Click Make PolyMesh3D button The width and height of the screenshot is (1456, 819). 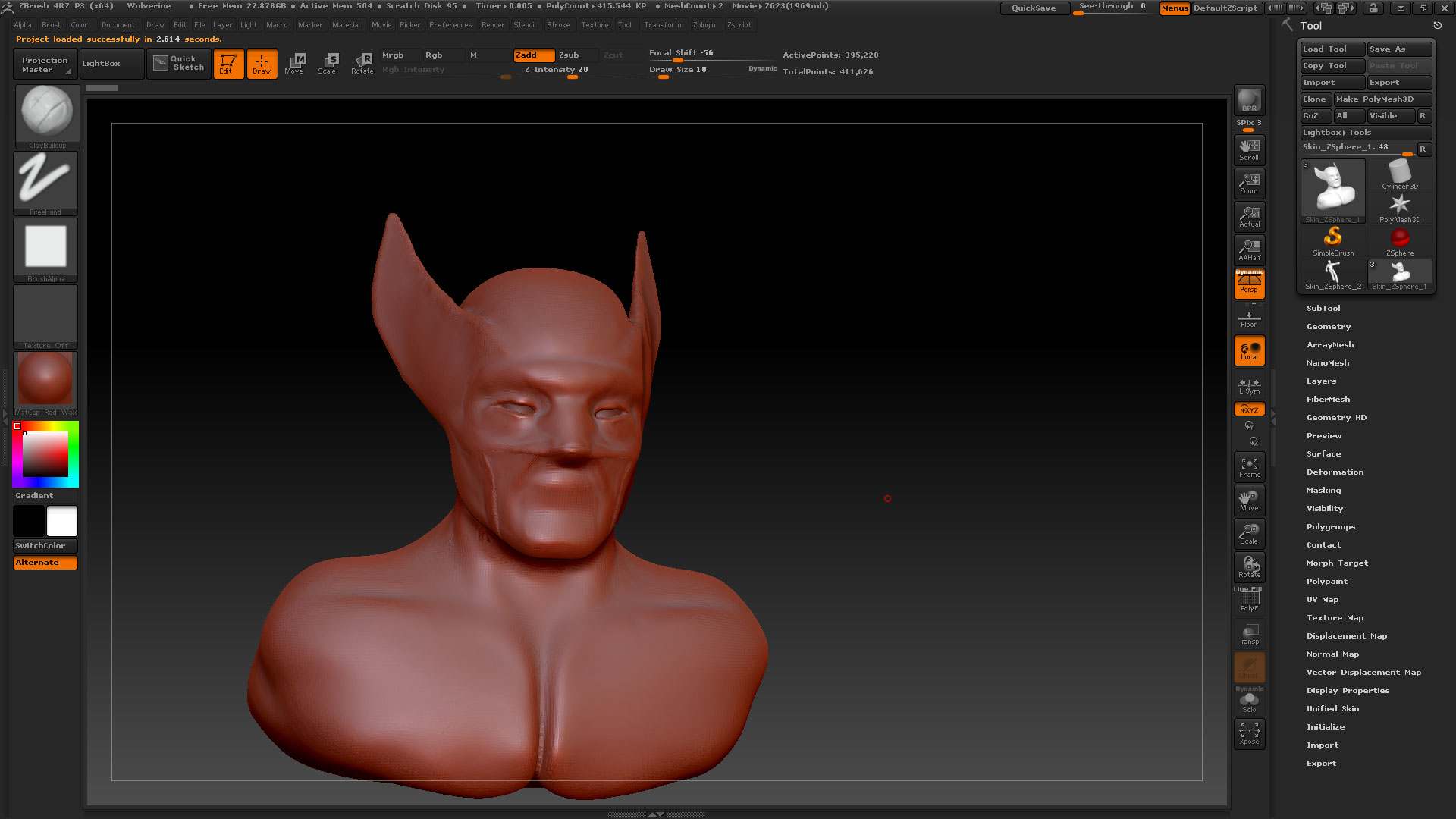pyautogui.click(x=1382, y=99)
